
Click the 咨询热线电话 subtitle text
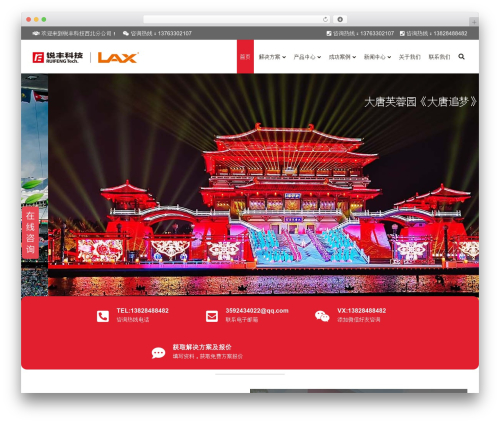133,320
